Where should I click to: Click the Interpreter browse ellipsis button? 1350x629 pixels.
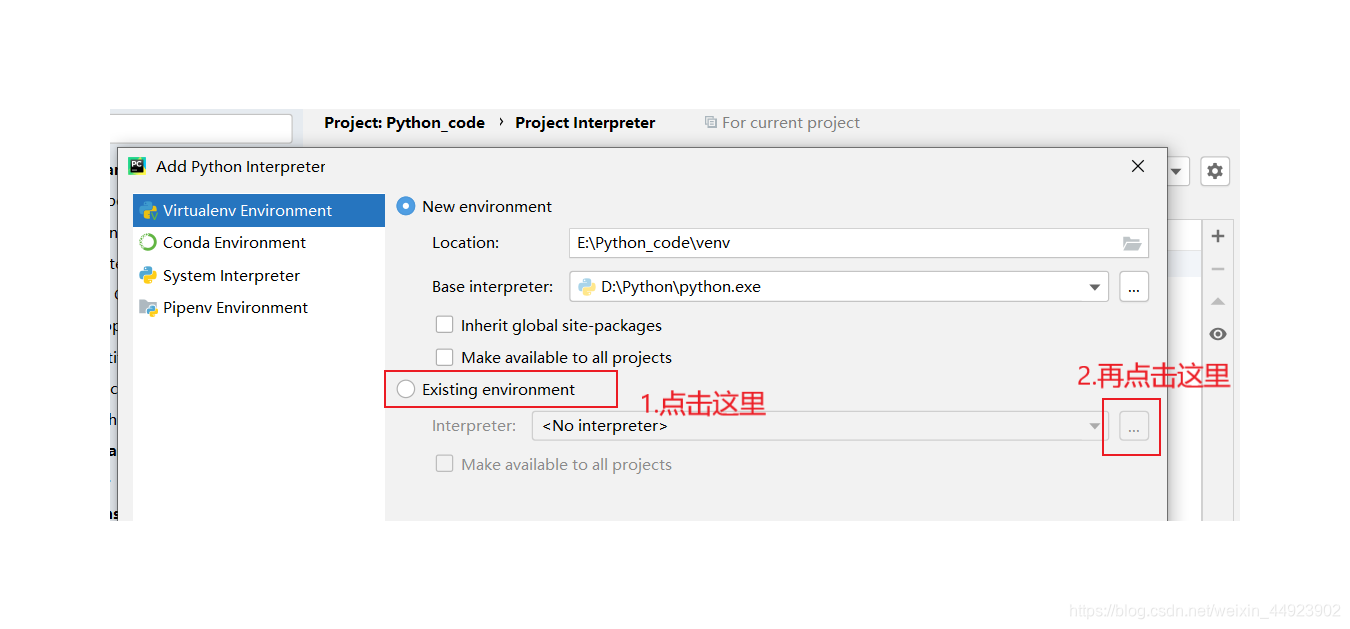[1133, 426]
